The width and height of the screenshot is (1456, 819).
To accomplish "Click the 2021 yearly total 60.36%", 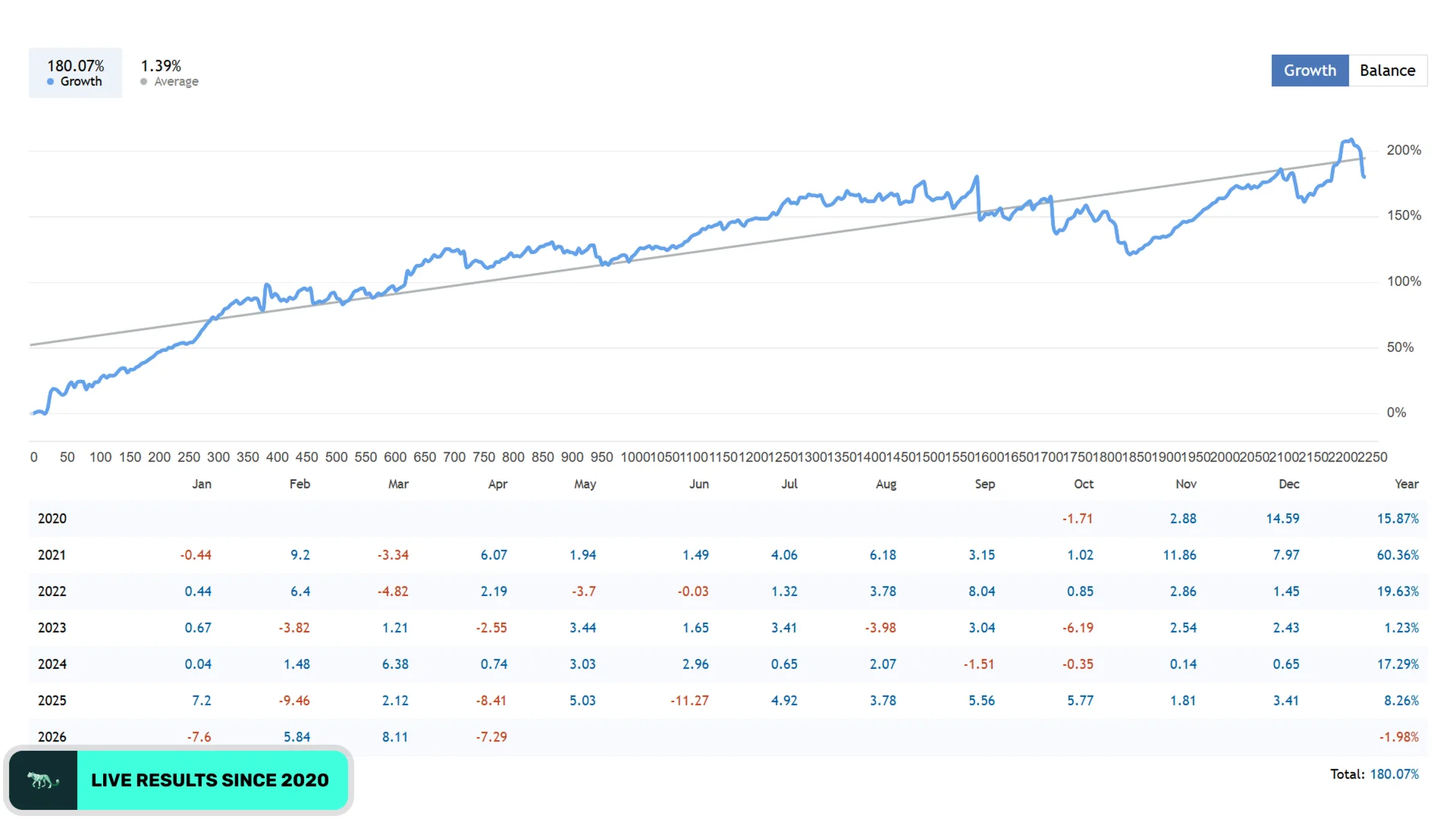I will [1398, 555].
